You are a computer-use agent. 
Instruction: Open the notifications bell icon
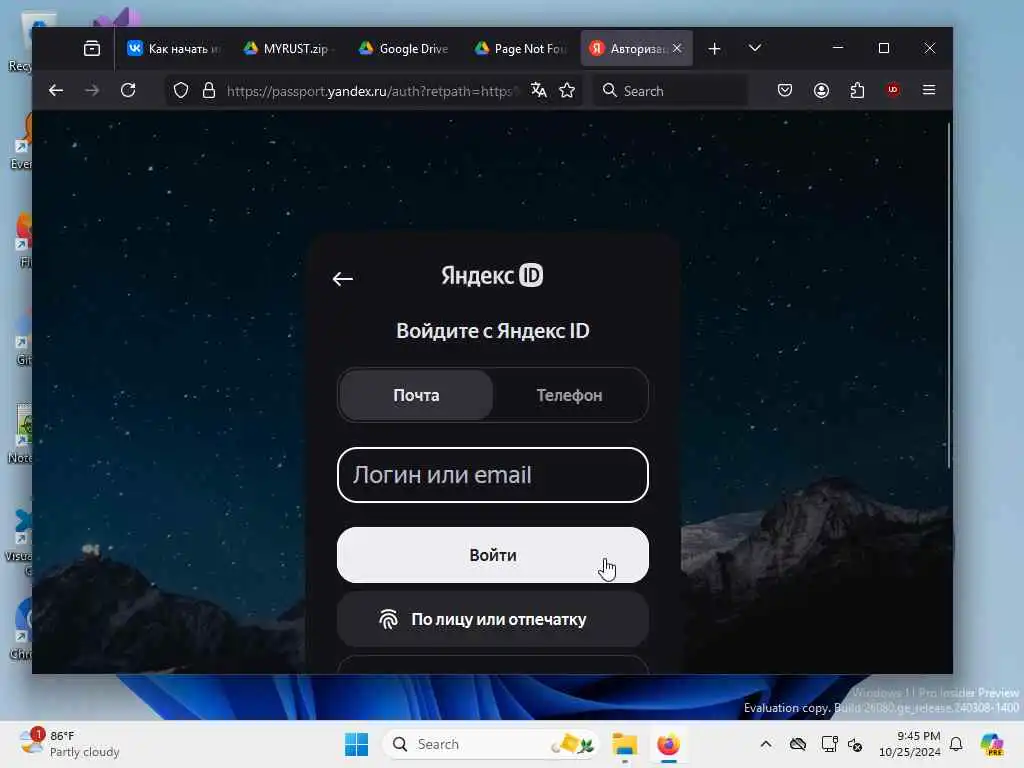click(x=956, y=744)
